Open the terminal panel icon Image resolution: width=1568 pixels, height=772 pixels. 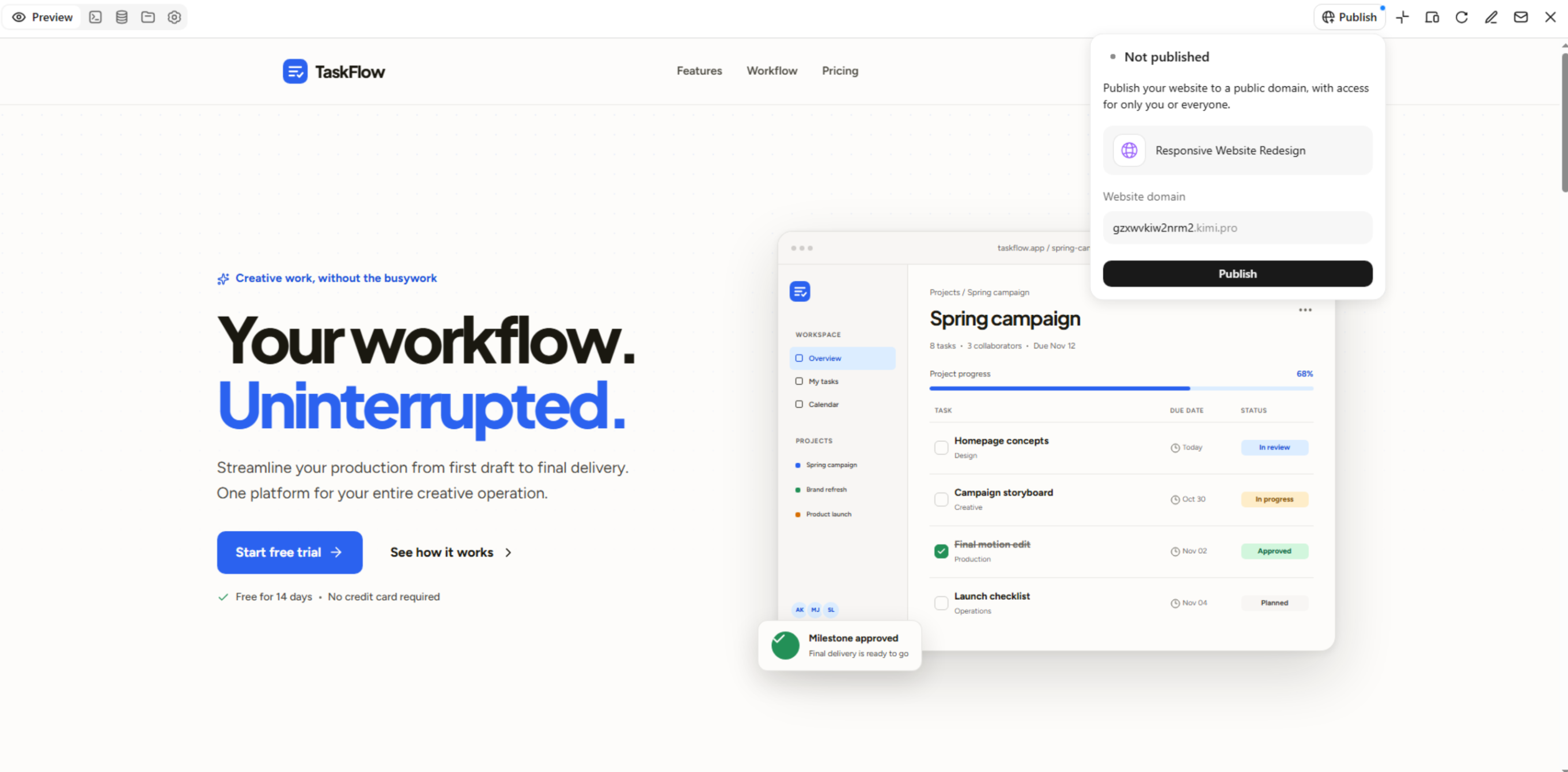pos(96,17)
